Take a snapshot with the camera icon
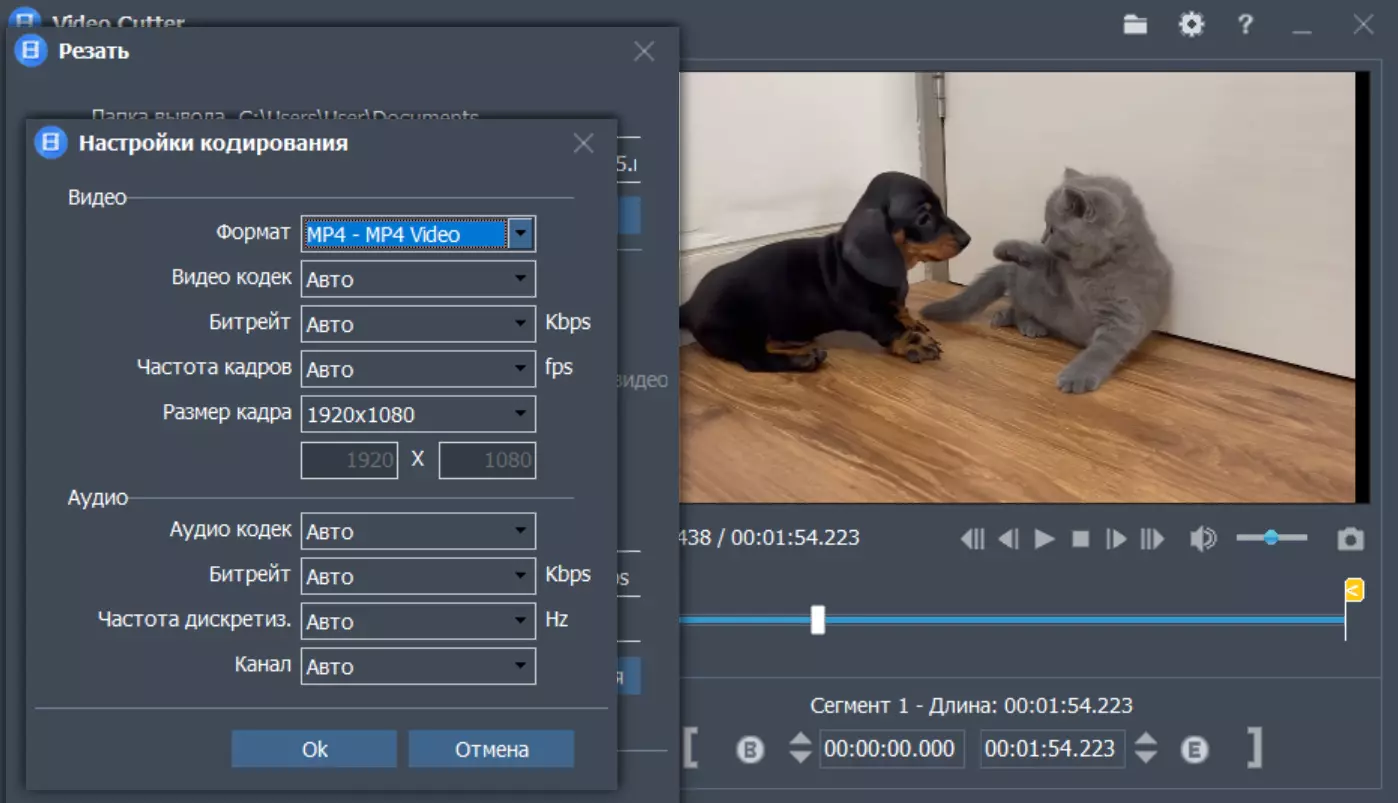 click(x=1351, y=539)
